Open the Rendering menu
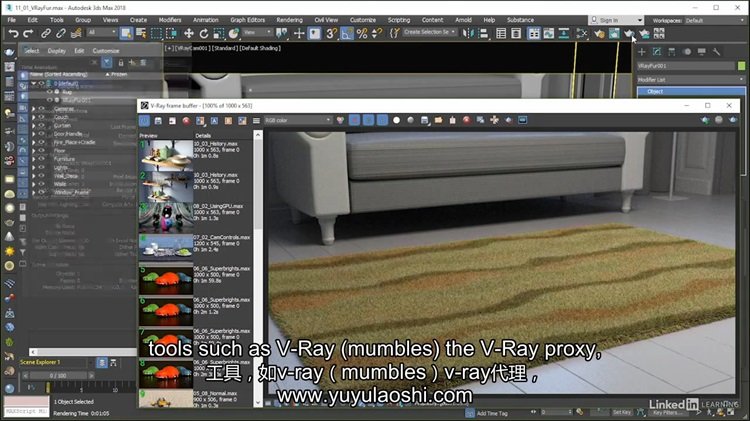The height and width of the screenshot is (421, 750). tap(289, 20)
